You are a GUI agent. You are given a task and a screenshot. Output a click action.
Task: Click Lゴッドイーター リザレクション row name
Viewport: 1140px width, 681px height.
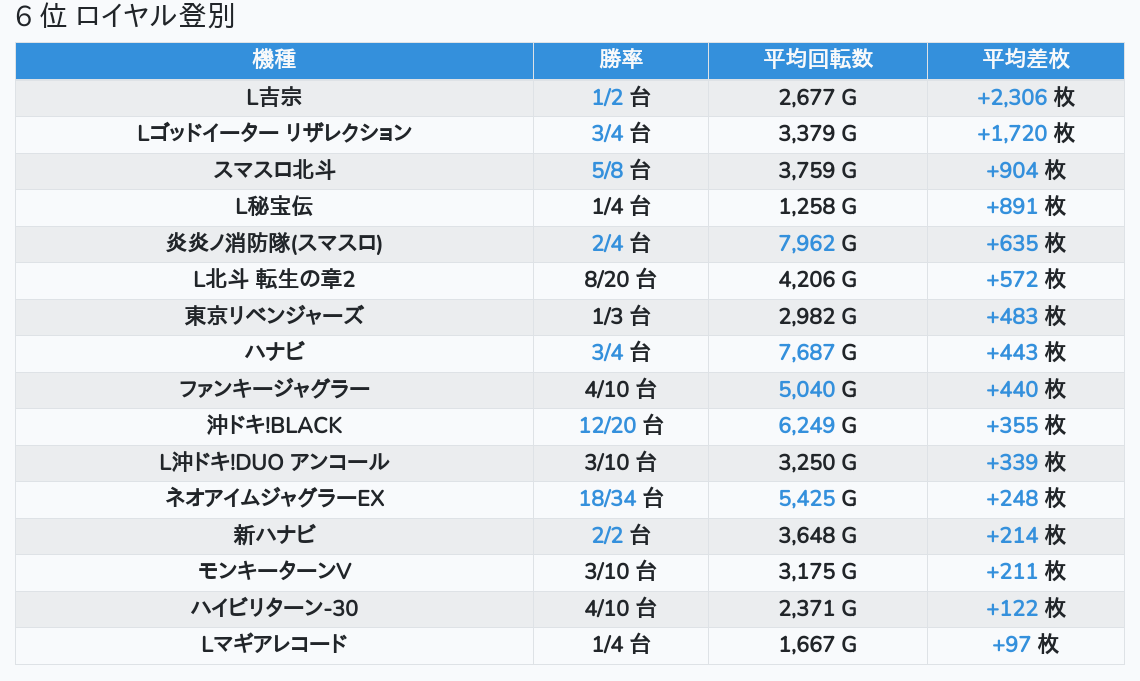click(x=274, y=133)
